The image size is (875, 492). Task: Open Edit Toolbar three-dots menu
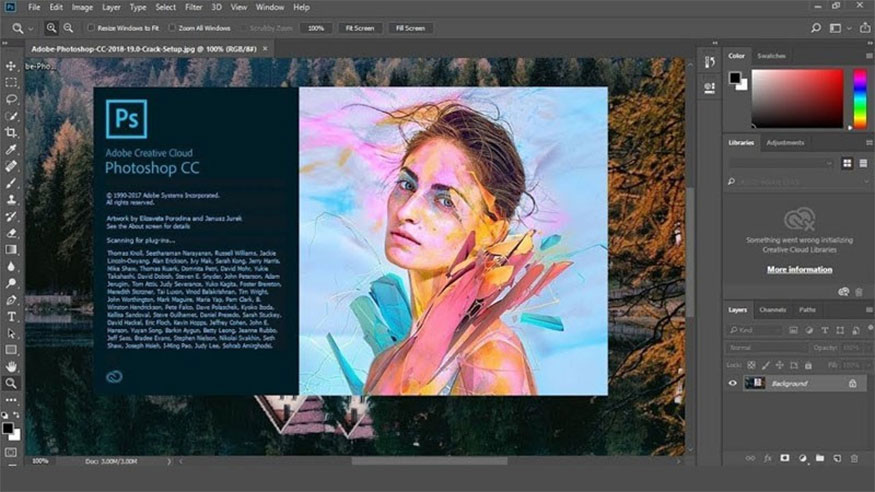pyautogui.click(x=11, y=400)
